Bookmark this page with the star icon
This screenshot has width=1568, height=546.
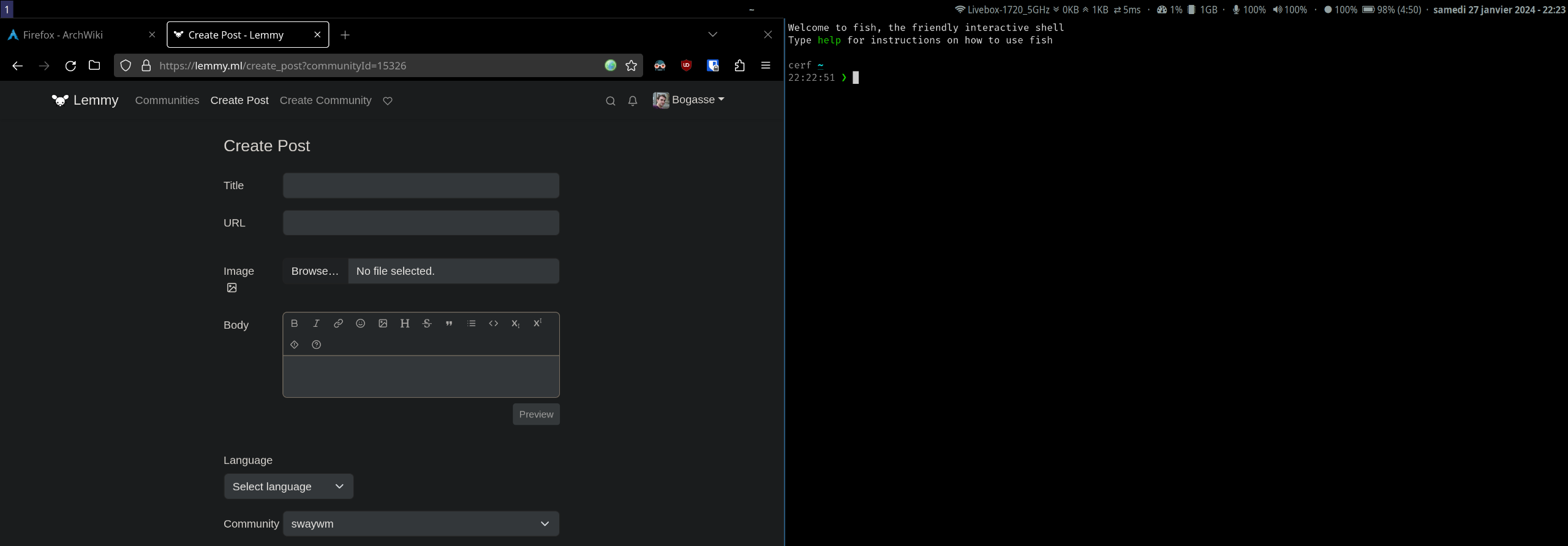point(631,65)
